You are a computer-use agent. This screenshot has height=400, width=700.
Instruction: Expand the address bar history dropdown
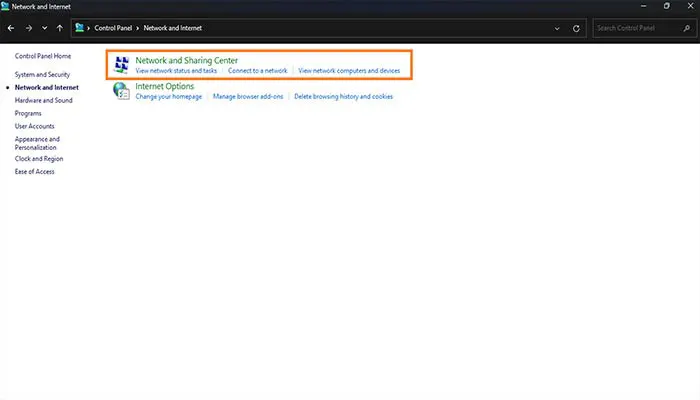click(557, 28)
